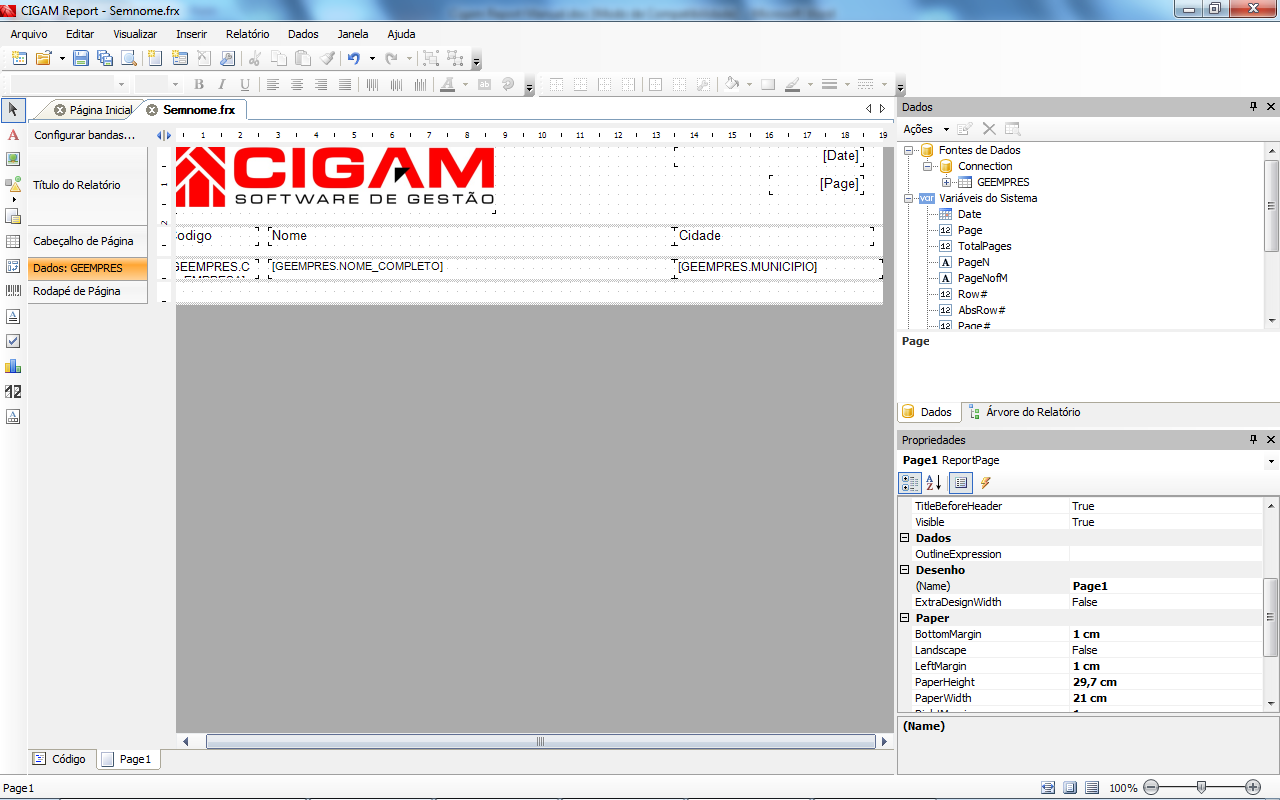1280x800 pixels.
Task: Open the Relatório menu
Action: coord(247,34)
